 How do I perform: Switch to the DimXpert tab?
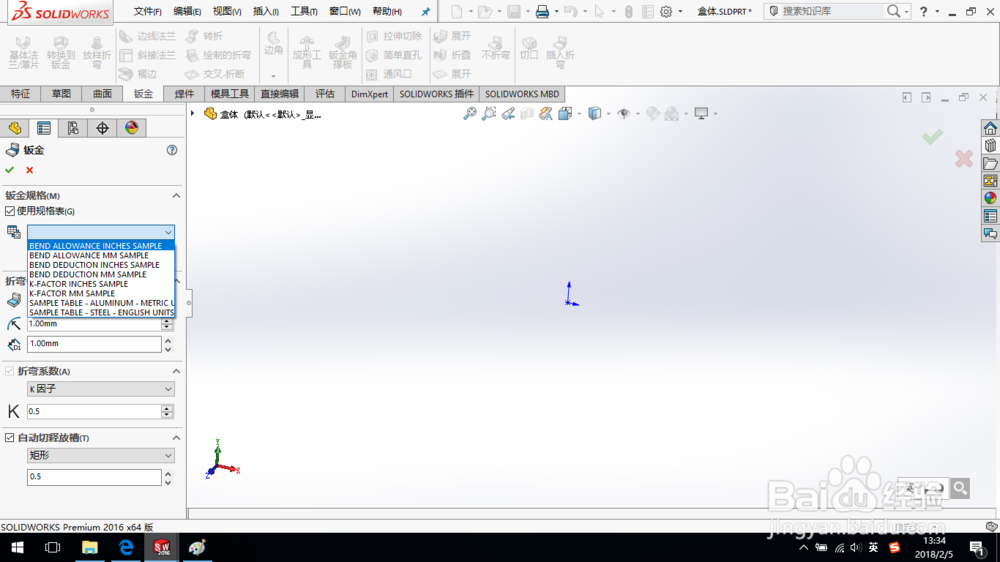point(369,94)
